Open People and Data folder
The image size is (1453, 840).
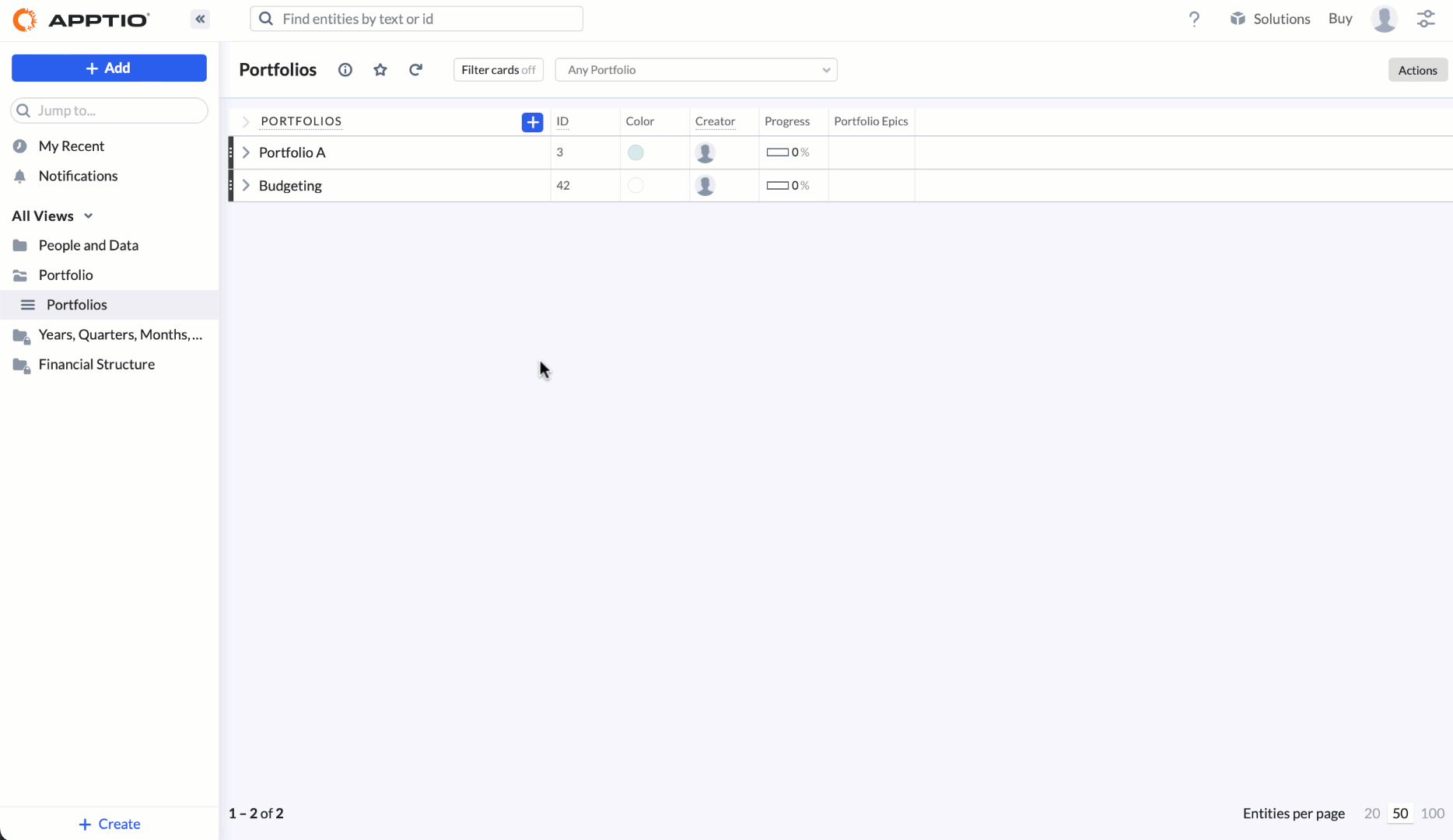tap(88, 245)
